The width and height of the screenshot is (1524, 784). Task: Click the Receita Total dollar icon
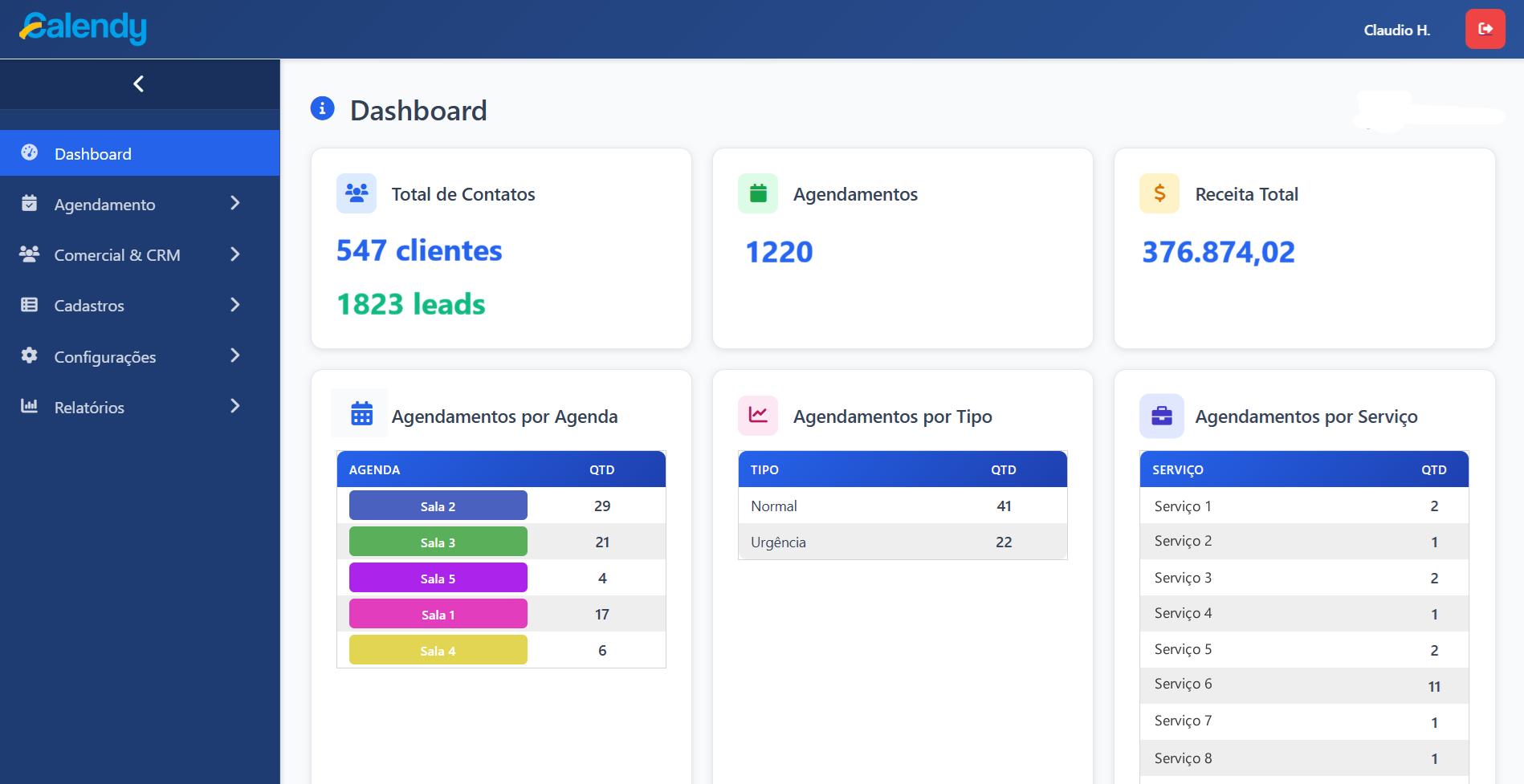(1159, 193)
